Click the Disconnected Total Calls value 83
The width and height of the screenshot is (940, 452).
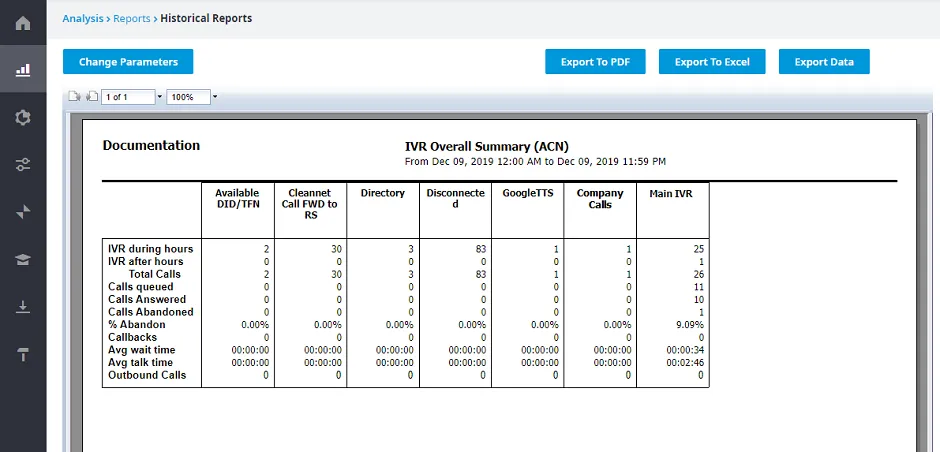[x=480, y=275]
